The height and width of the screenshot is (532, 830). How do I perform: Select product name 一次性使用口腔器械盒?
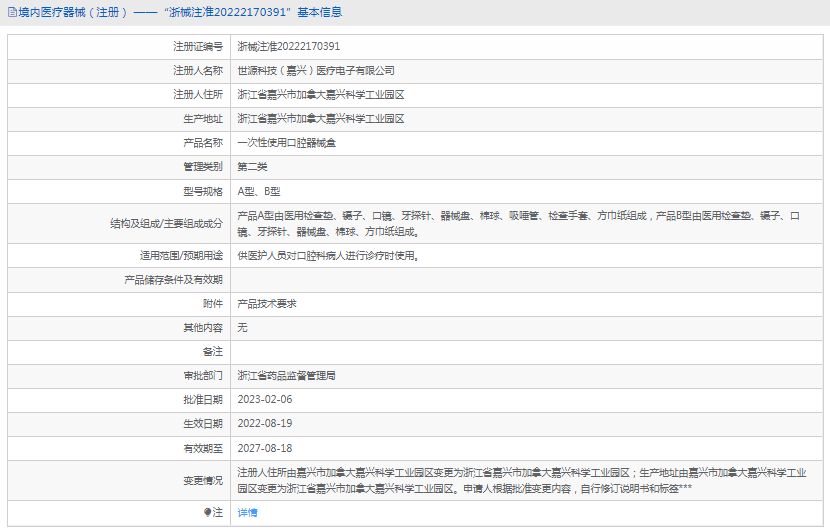286,143
